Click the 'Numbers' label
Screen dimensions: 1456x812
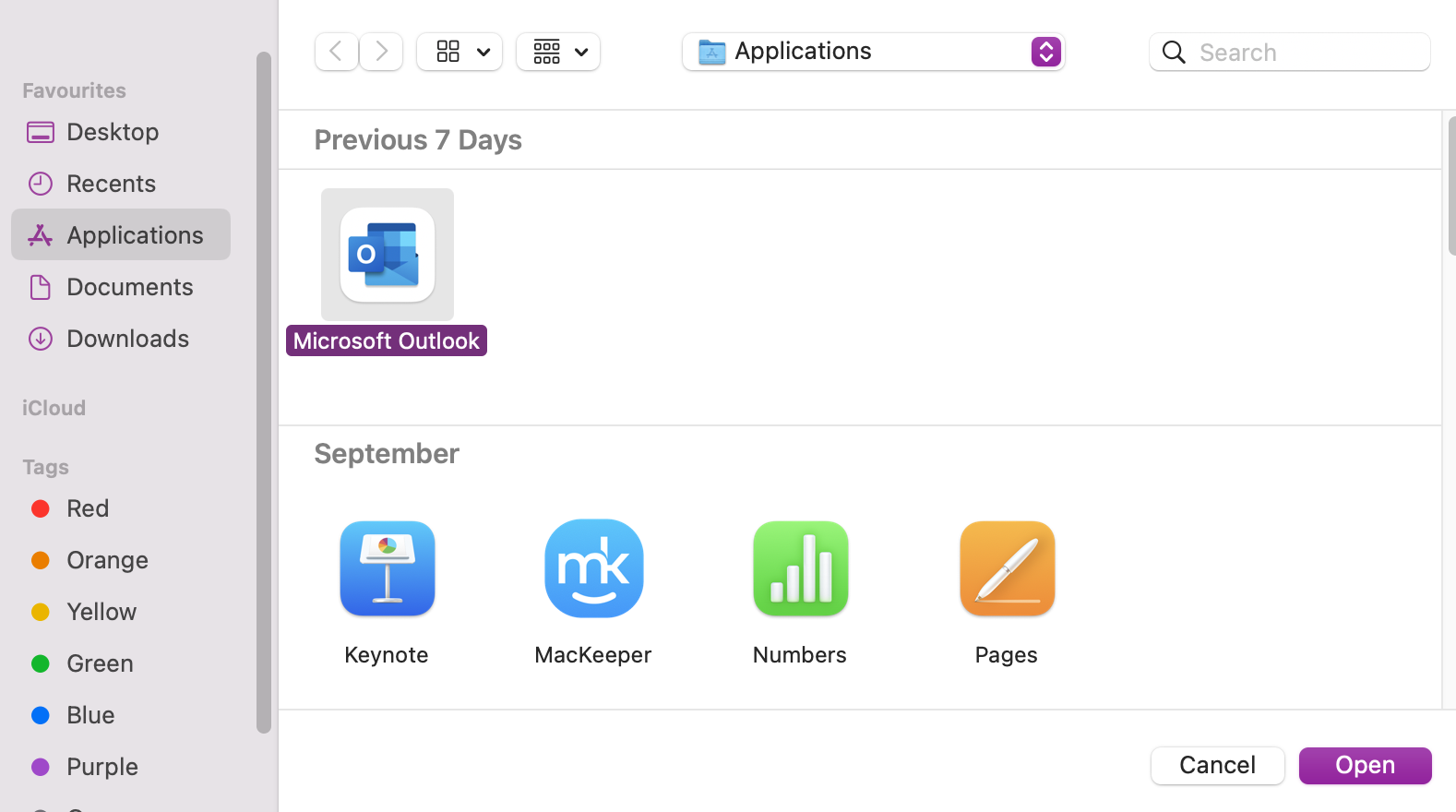[x=800, y=655]
